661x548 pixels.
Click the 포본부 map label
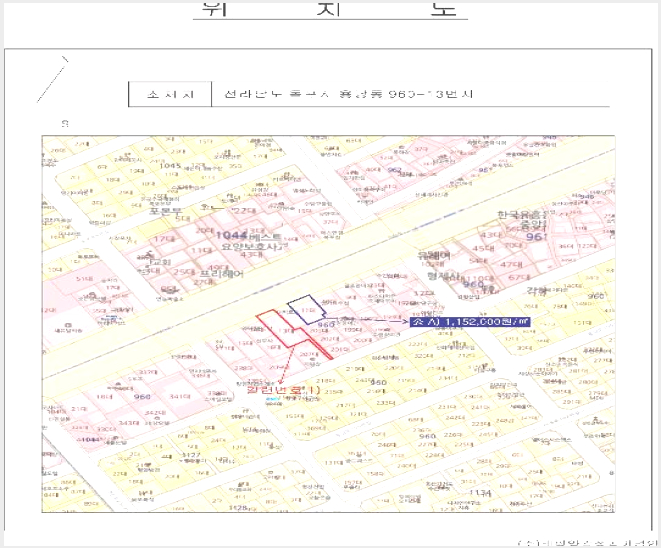click(166, 210)
